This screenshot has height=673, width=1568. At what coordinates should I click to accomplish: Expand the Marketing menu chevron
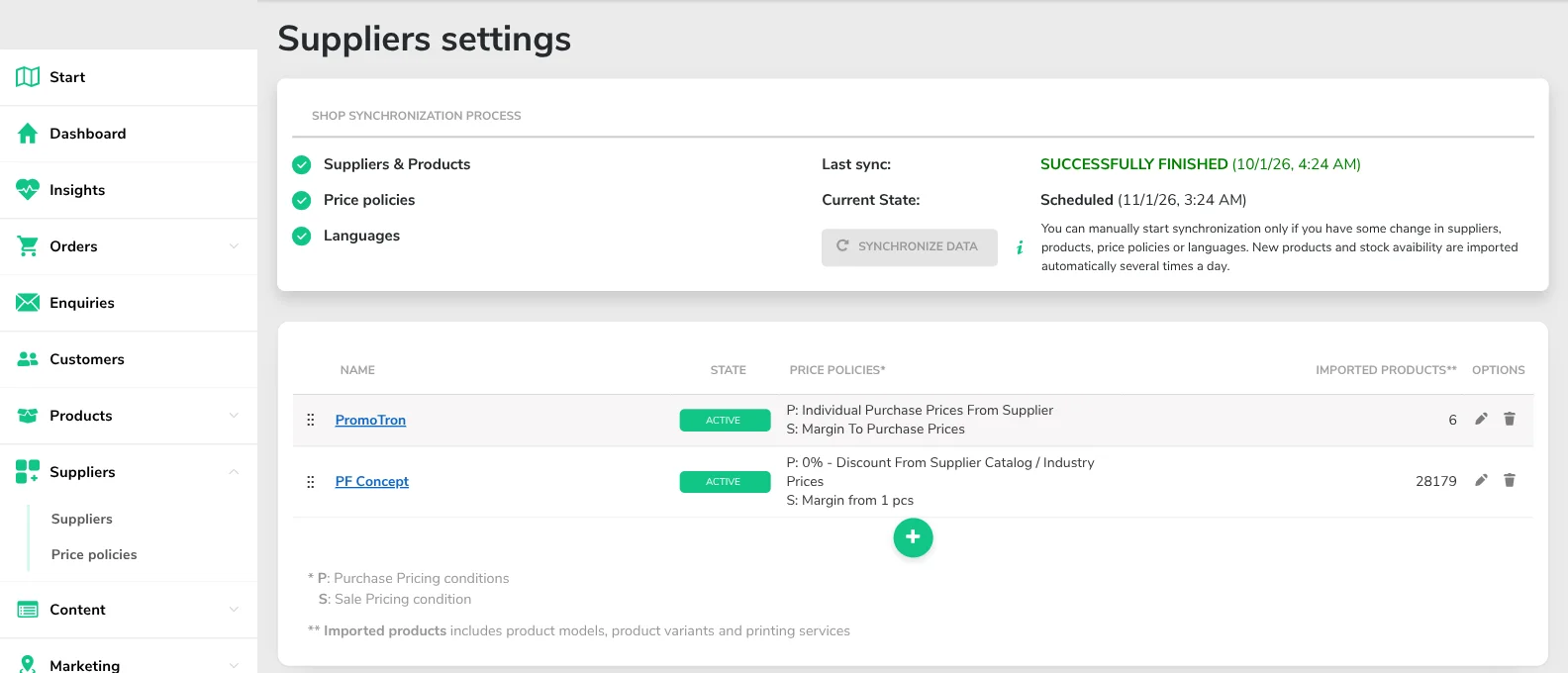(x=234, y=665)
